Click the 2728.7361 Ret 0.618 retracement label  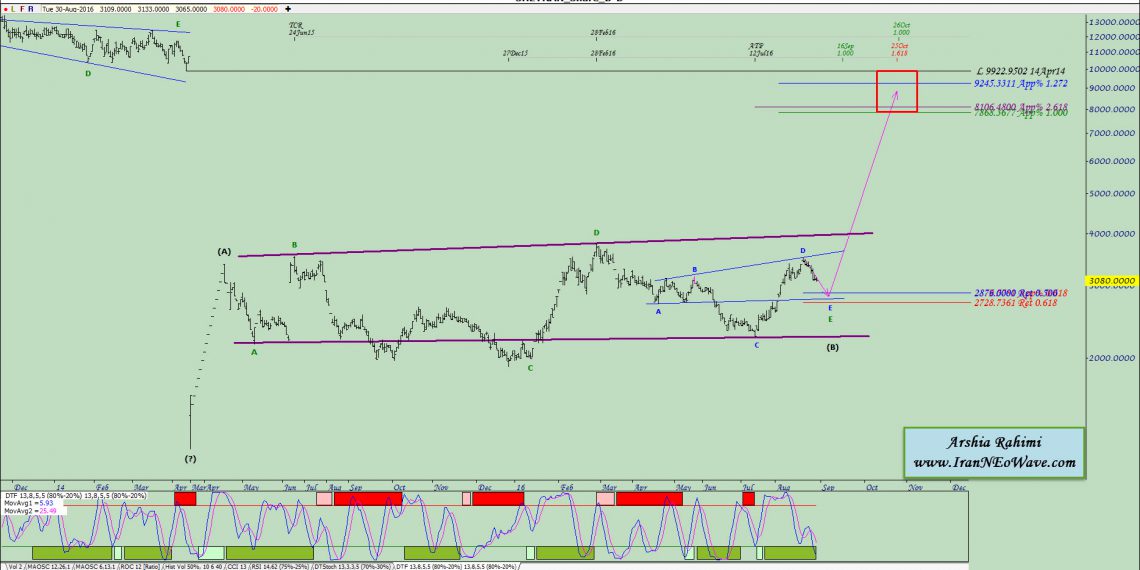(x=1017, y=302)
